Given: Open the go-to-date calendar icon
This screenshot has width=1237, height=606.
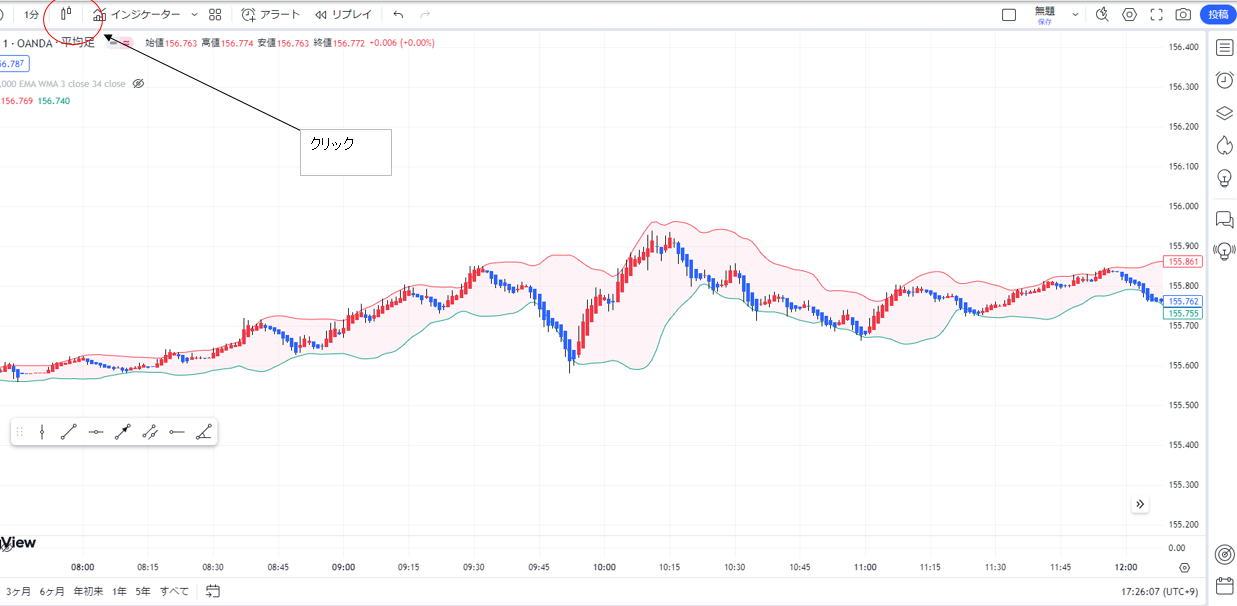Looking at the screenshot, I should (213, 591).
